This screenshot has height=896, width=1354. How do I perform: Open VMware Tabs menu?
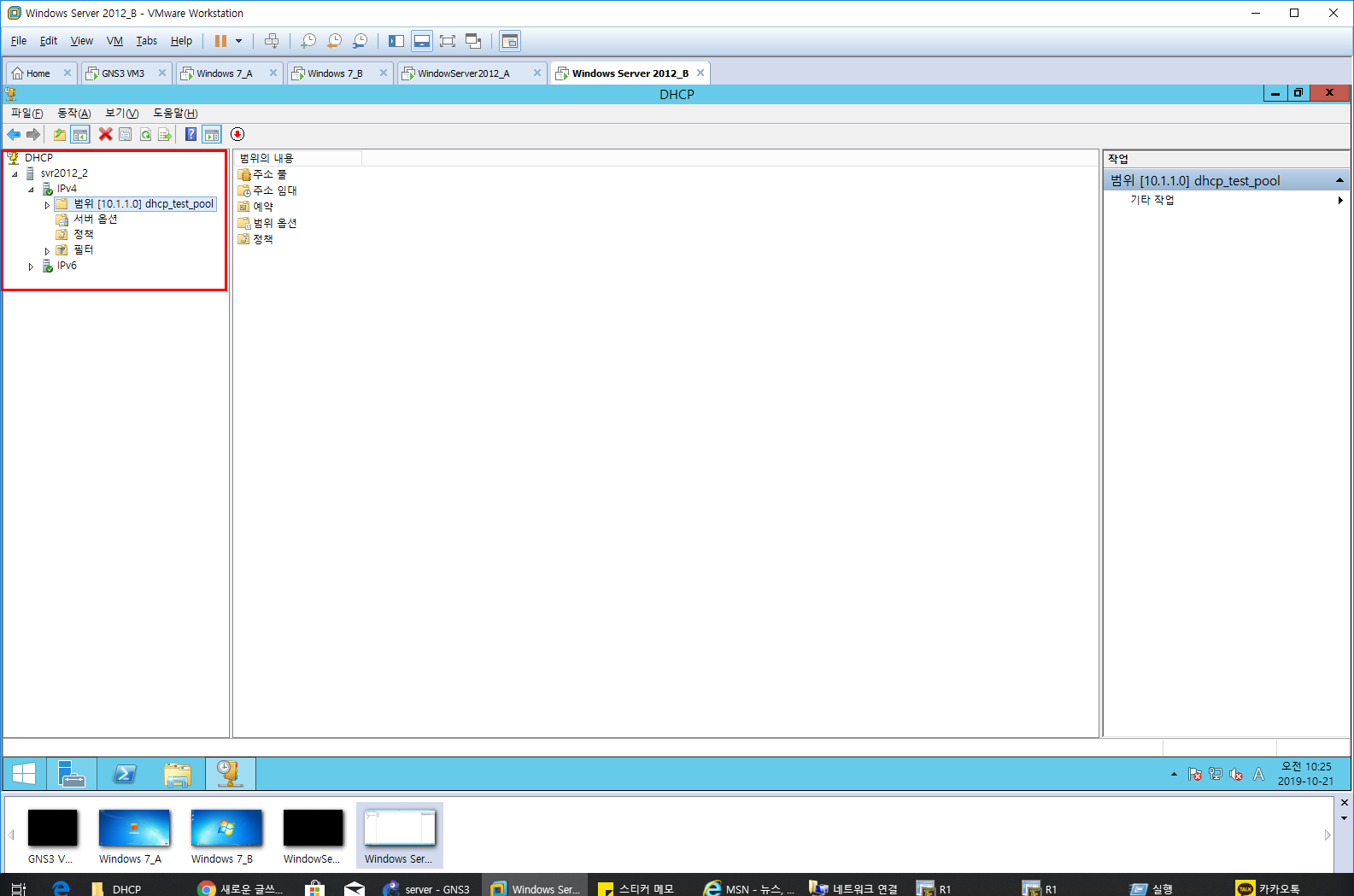(x=147, y=41)
